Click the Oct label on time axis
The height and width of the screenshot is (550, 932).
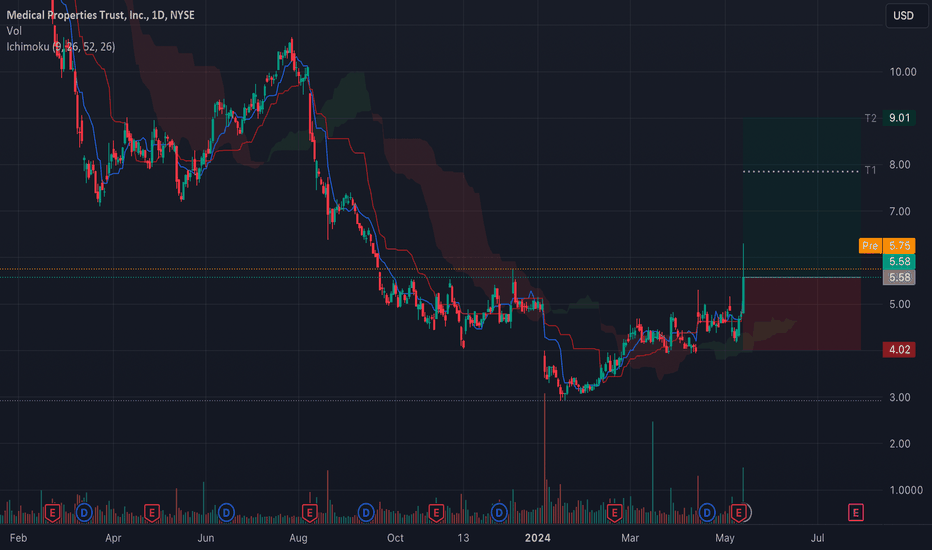coord(395,538)
